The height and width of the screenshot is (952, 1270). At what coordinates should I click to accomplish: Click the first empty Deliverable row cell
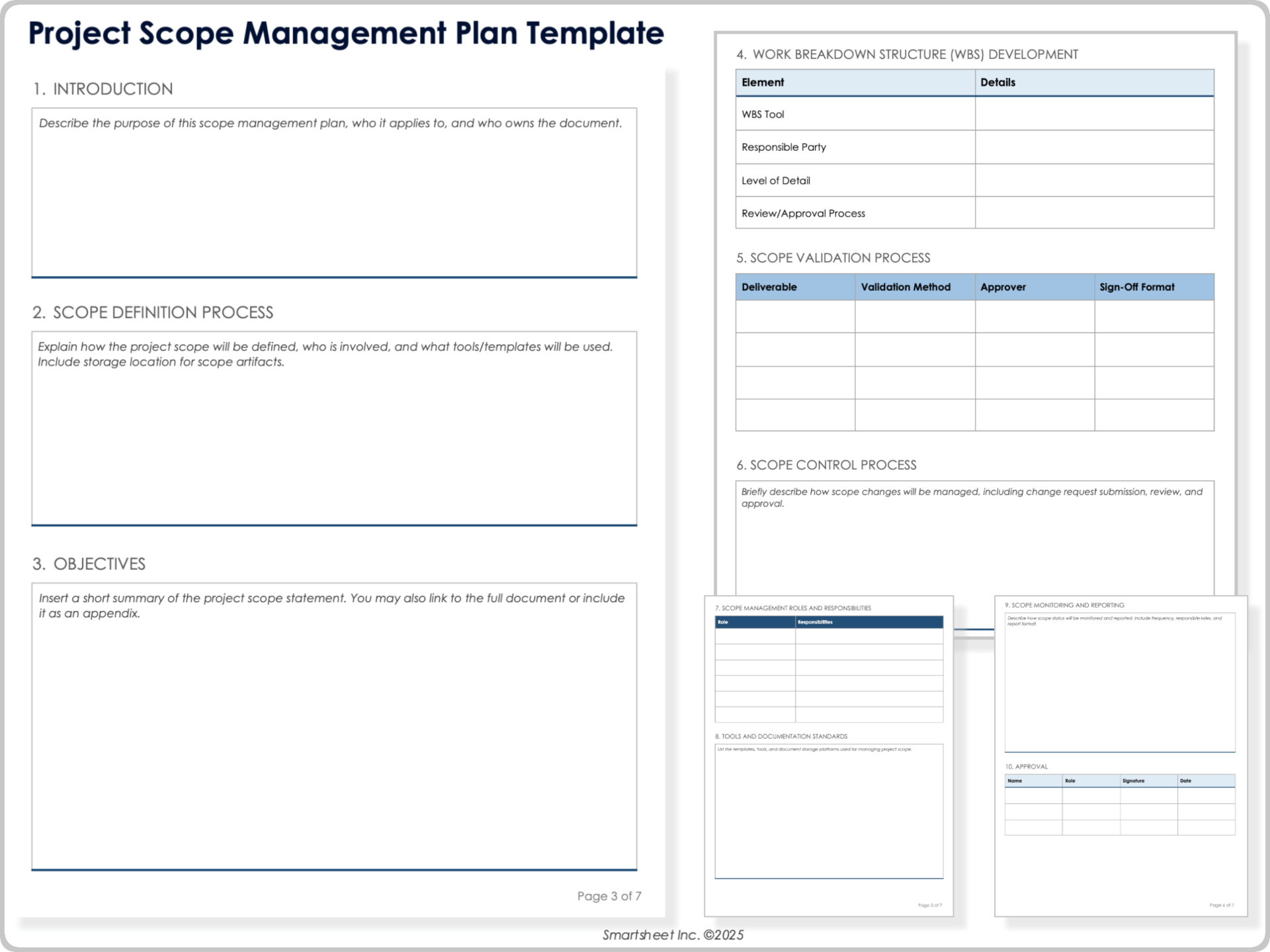click(794, 317)
